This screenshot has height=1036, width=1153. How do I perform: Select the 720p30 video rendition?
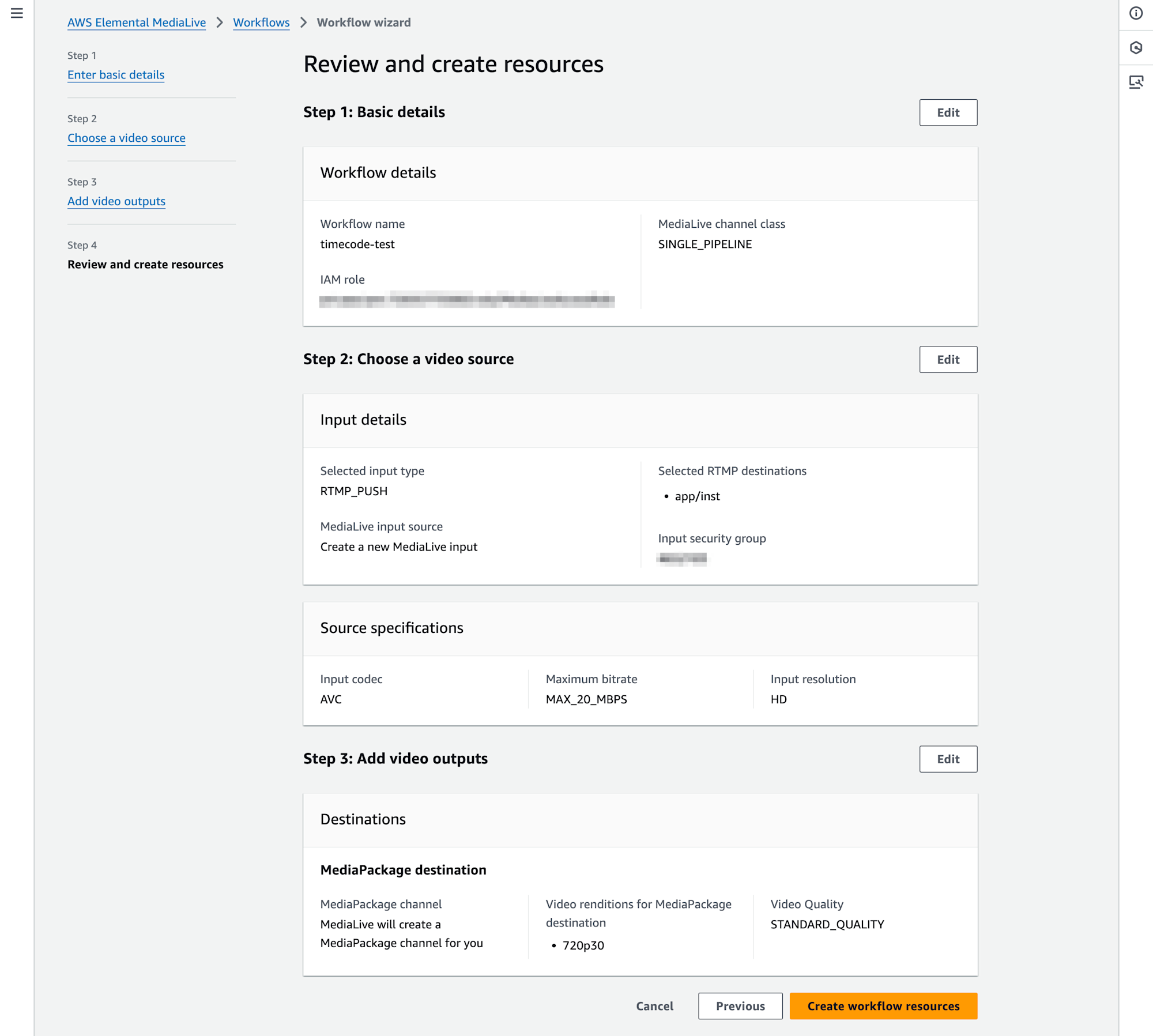[583, 945]
